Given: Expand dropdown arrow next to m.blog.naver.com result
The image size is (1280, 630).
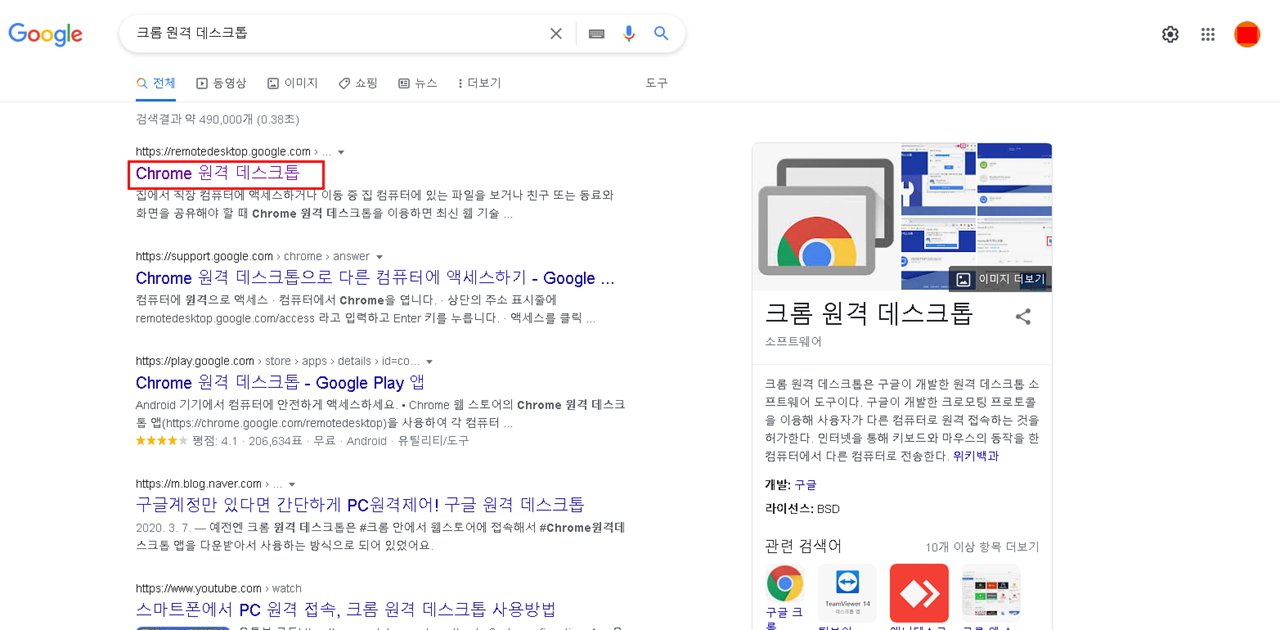Looking at the screenshot, I should [292, 485].
